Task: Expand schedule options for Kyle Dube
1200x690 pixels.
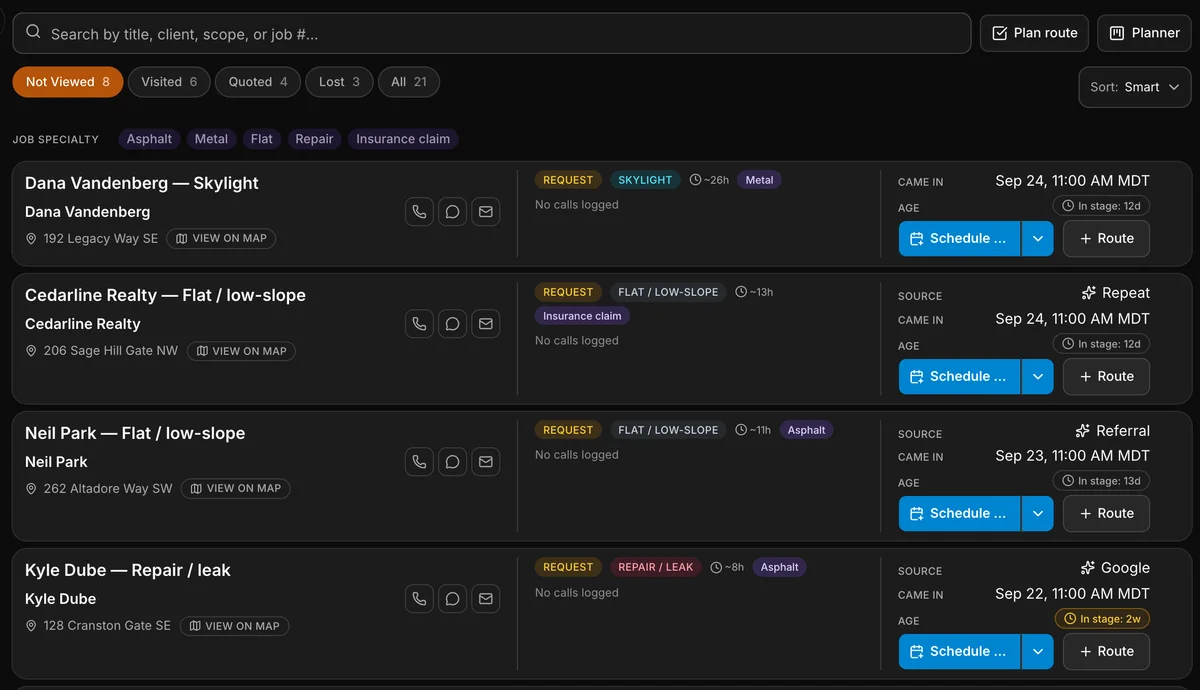Action: 1037,652
